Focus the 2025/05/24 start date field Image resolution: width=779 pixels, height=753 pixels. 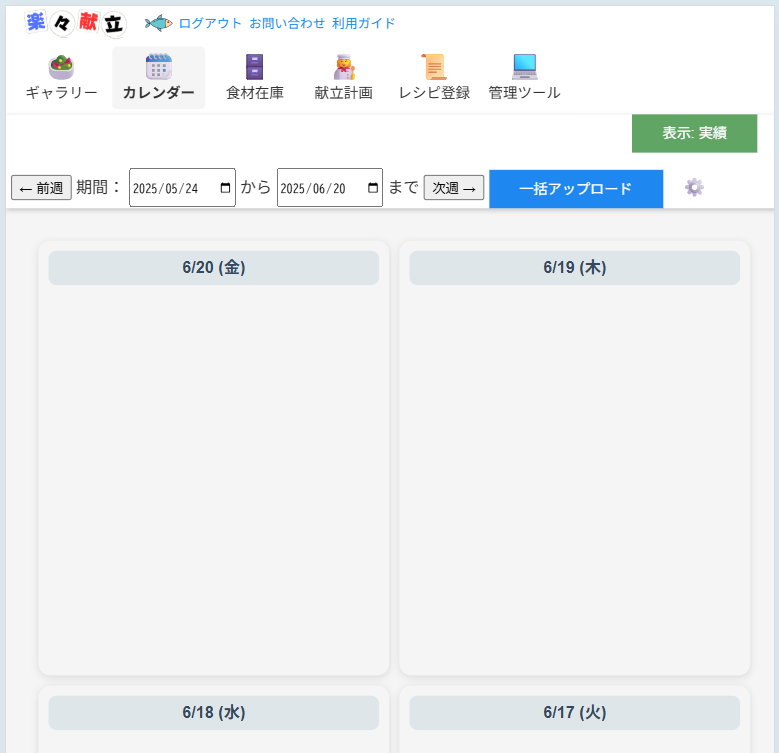point(182,188)
